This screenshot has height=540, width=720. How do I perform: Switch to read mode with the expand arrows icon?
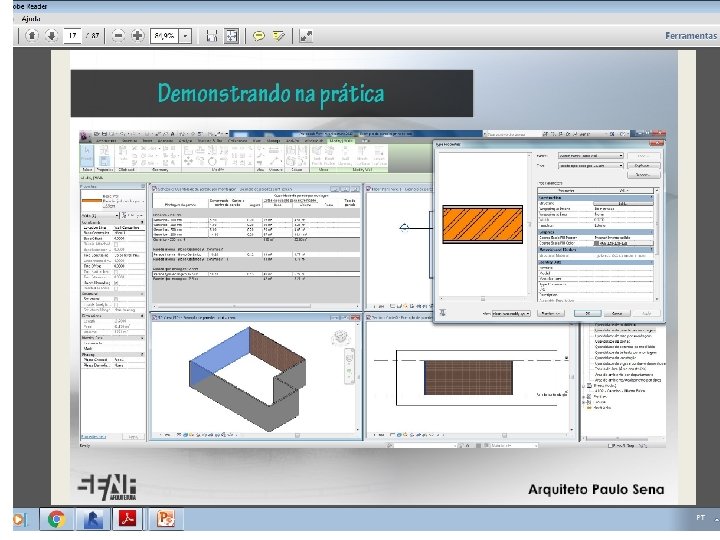(305, 36)
